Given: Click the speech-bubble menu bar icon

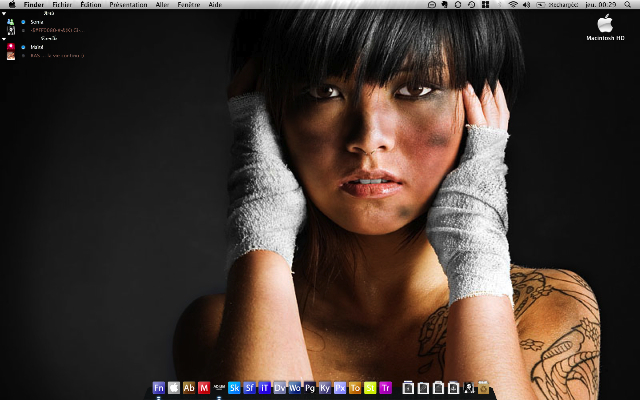Looking at the screenshot, I should [431, 4].
